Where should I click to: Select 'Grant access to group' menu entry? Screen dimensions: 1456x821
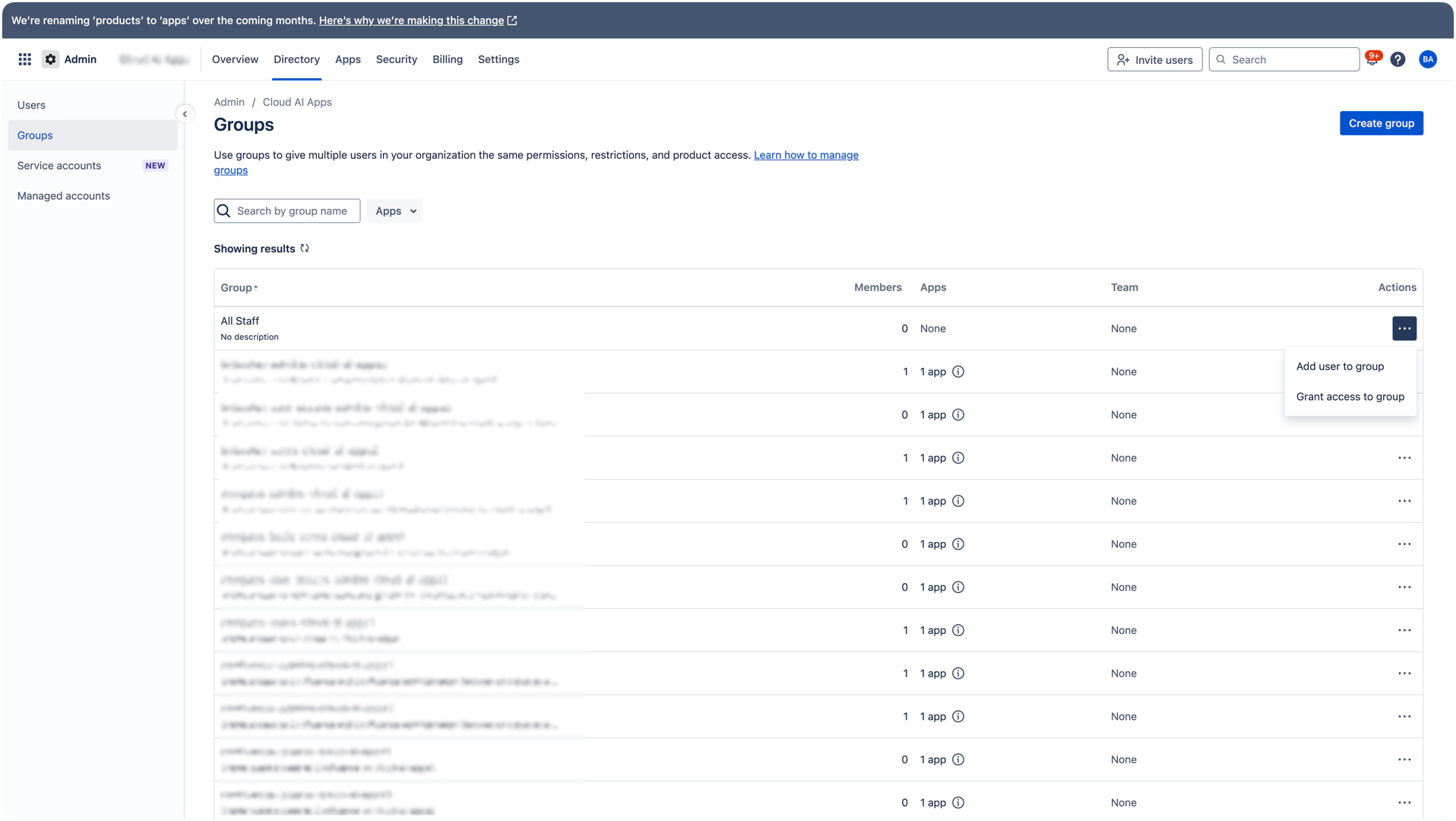click(1350, 396)
